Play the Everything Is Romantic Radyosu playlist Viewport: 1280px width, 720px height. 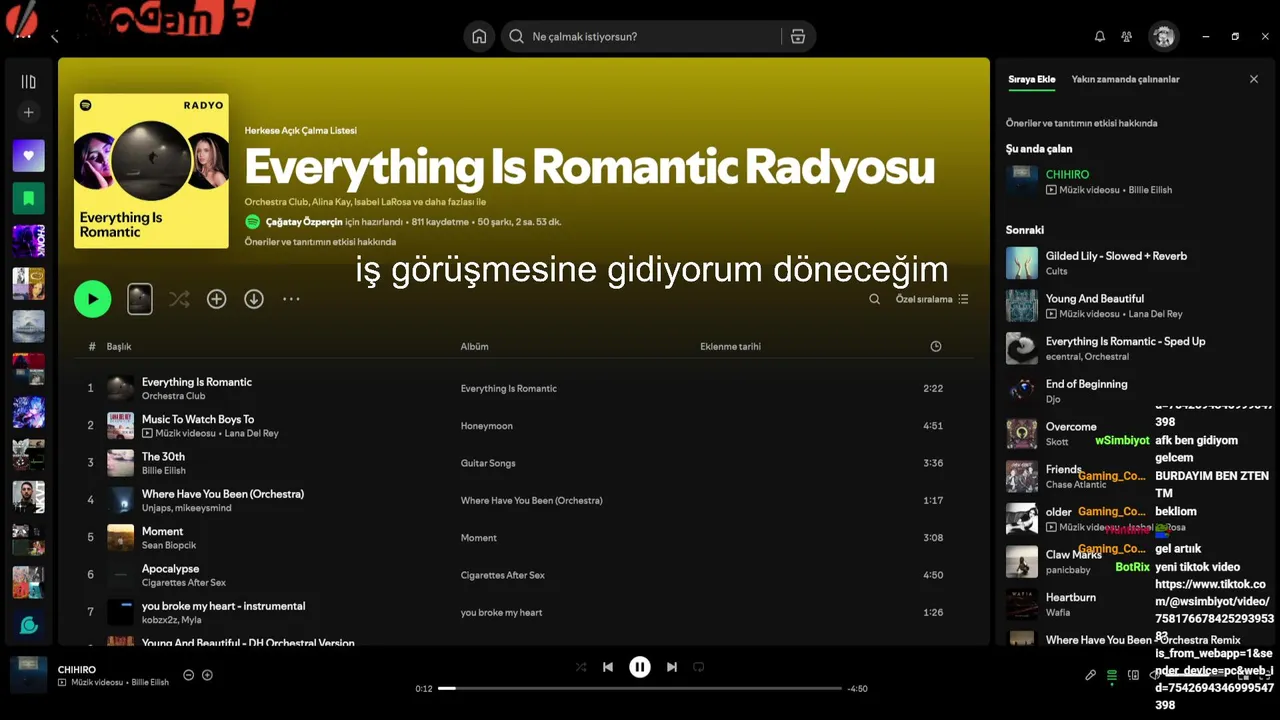(x=93, y=299)
